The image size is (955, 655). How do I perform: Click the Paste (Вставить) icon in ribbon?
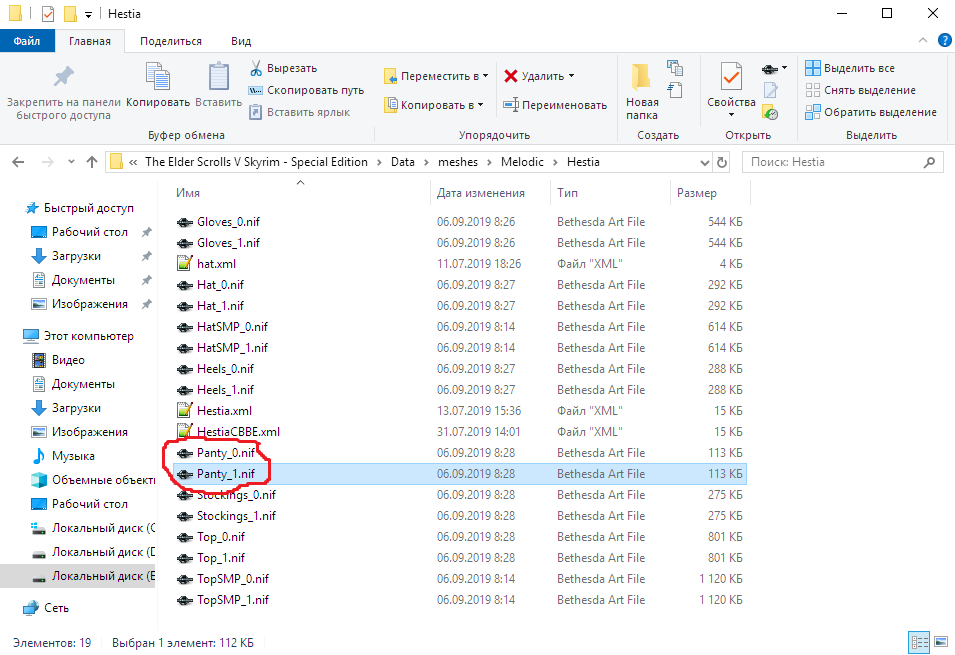pos(218,79)
